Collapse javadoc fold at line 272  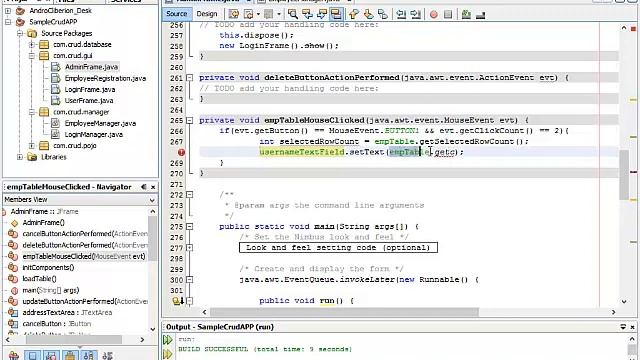(x=189, y=195)
